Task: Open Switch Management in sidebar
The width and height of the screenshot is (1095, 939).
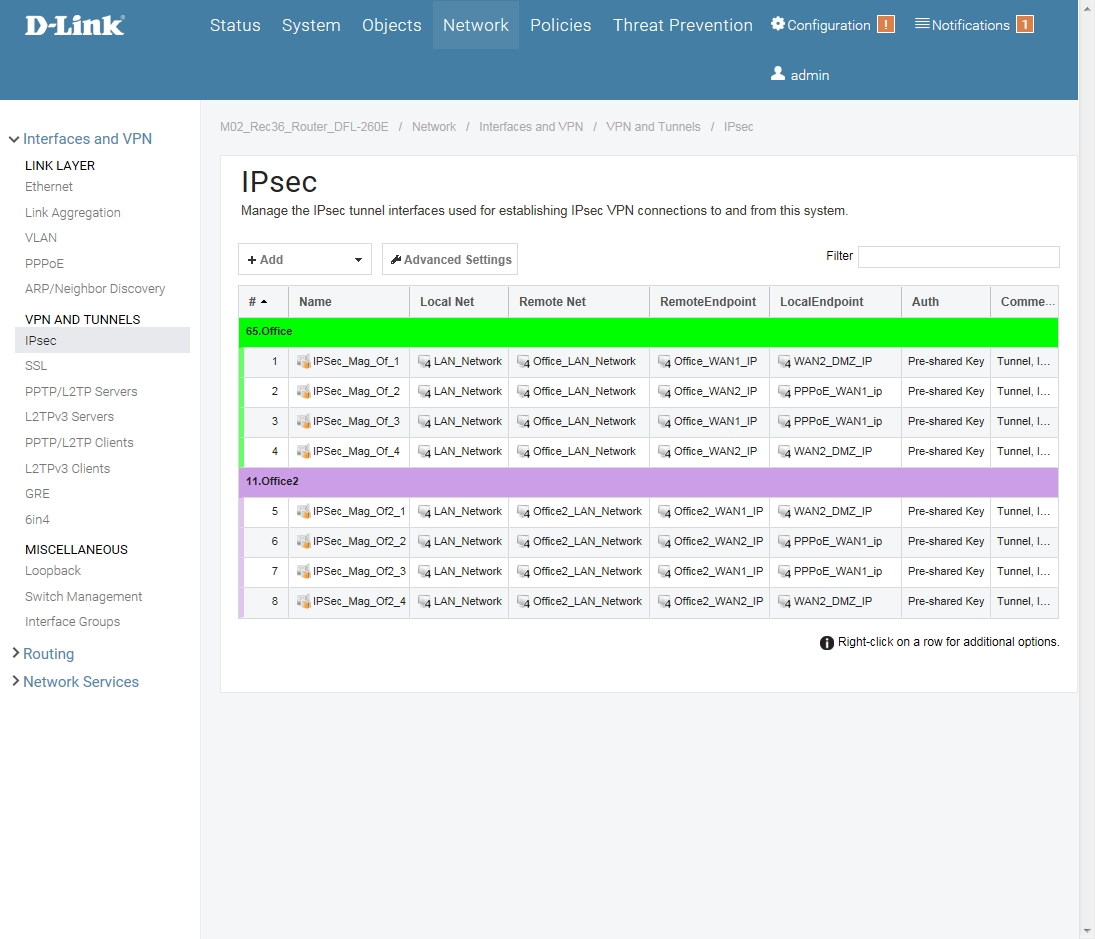Action: 84,596
